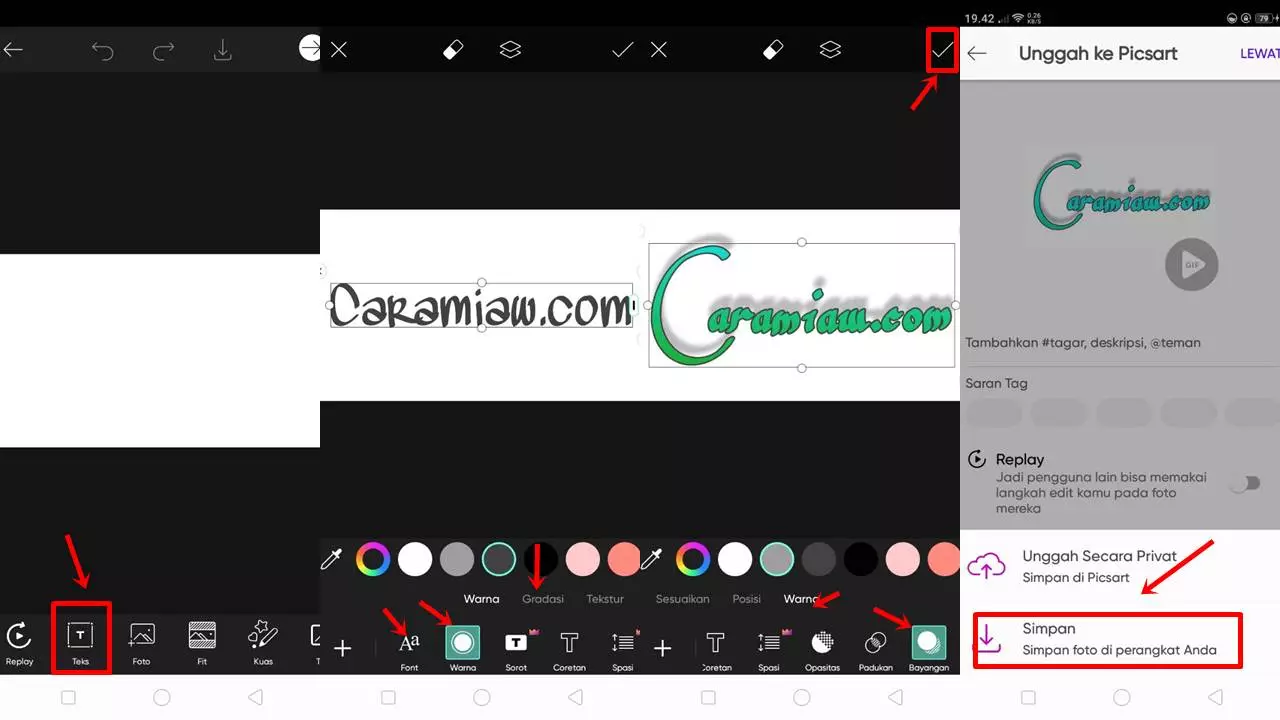
Task: Open the Padukan blend tool
Action: click(x=875, y=649)
